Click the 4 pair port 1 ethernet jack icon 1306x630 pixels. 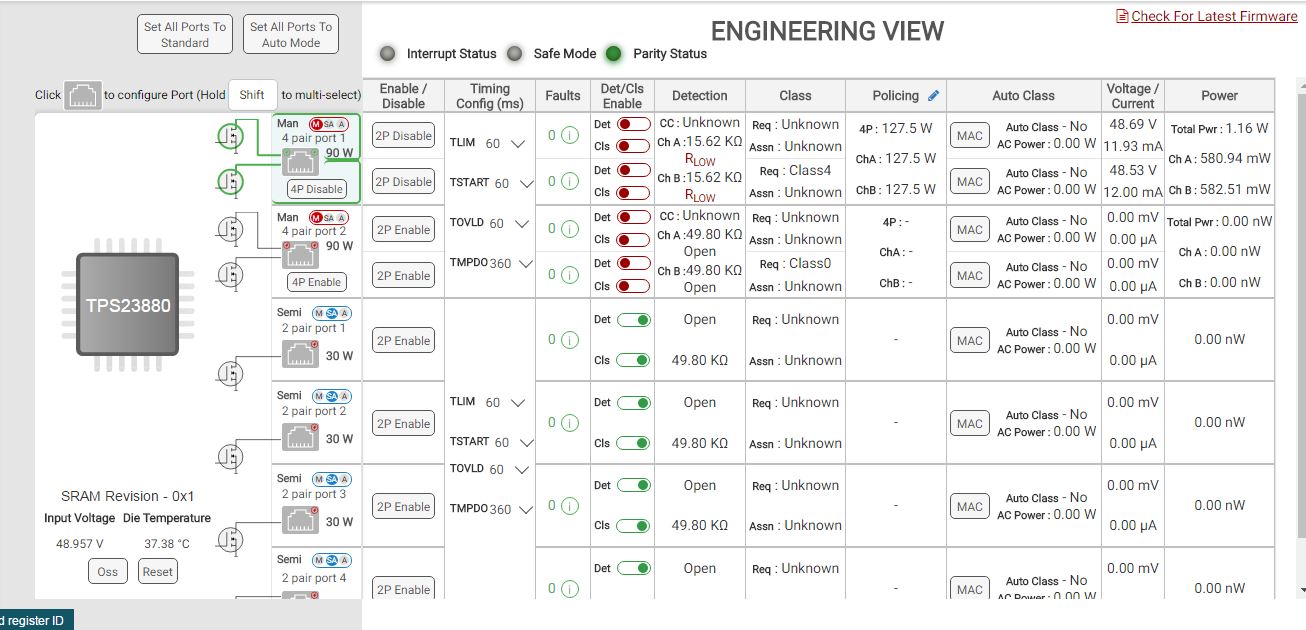click(x=302, y=160)
